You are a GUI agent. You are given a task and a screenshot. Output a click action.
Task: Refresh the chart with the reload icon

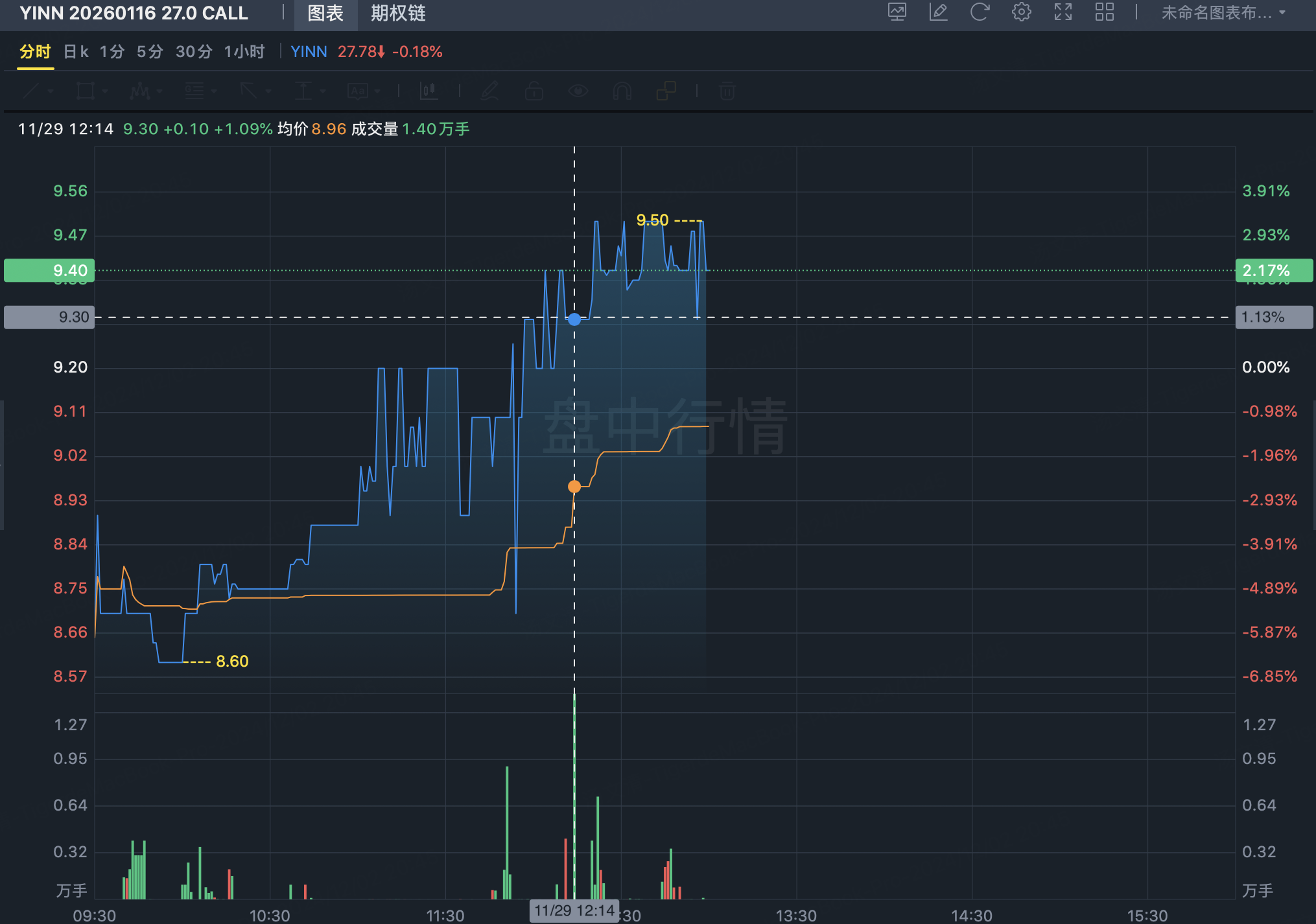click(980, 12)
